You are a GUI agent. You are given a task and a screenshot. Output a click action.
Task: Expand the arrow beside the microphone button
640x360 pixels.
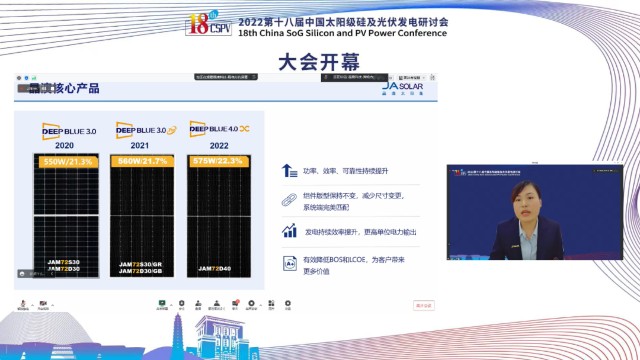[32, 305]
